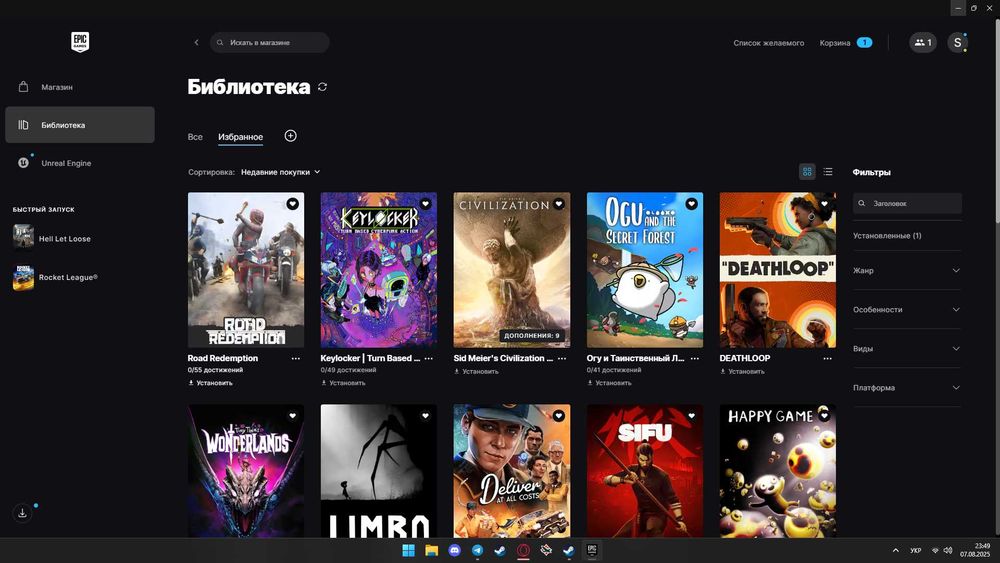Open volume control in system tray
Viewport: 1000px width, 563px height.
pos(948,550)
